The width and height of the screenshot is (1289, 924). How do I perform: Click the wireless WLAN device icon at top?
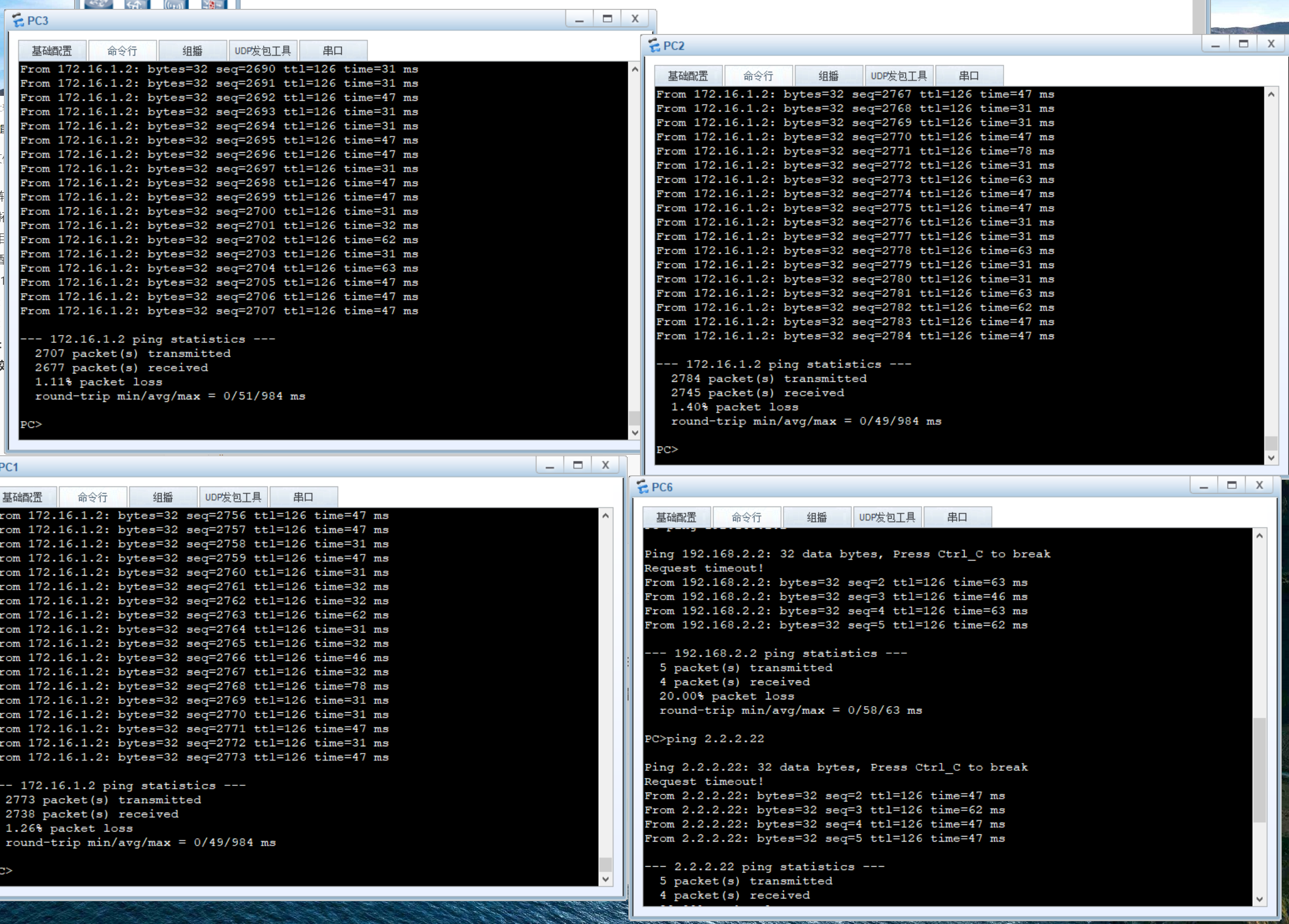(176, 4)
